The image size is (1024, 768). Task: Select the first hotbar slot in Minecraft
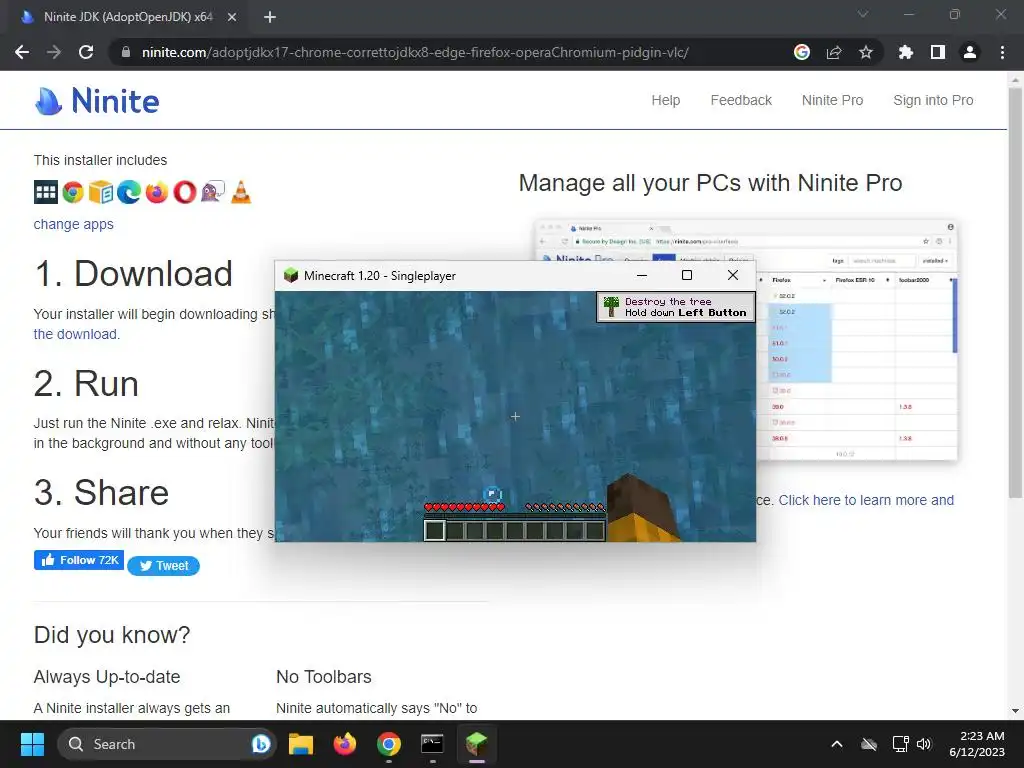tap(434, 530)
